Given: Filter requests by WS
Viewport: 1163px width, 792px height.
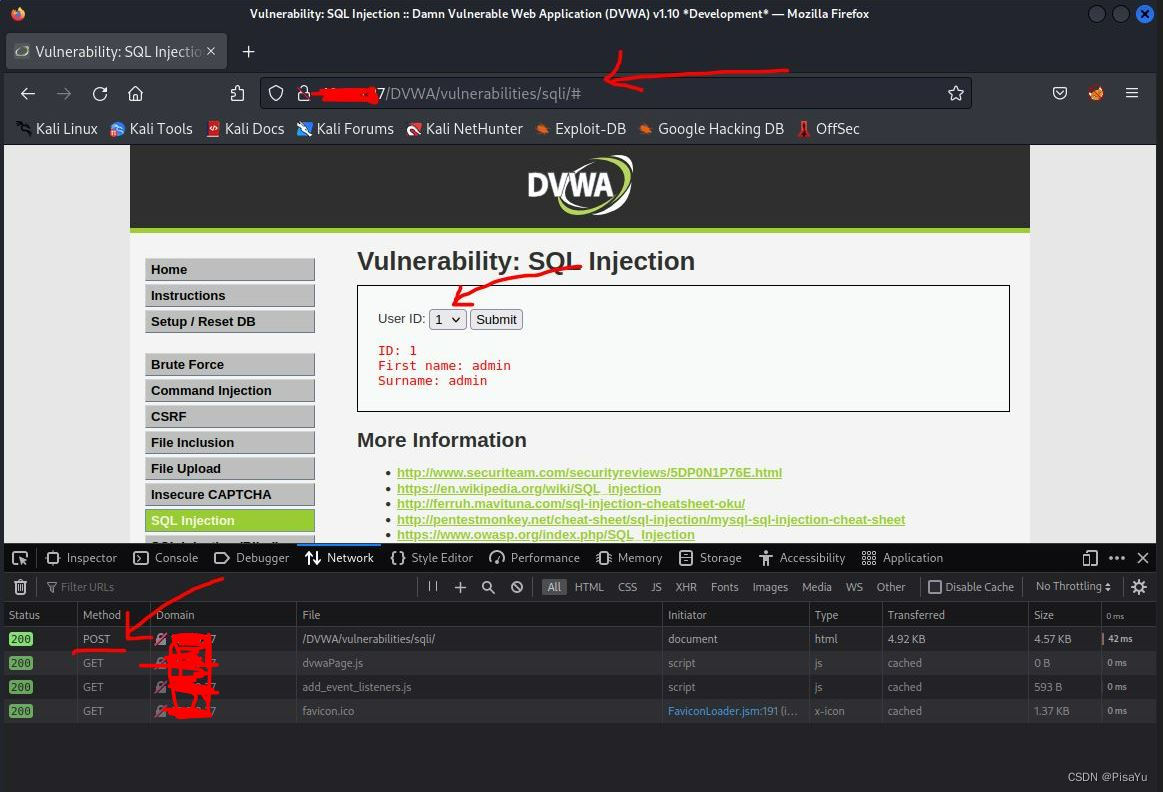Looking at the screenshot, I should [854, 587].
